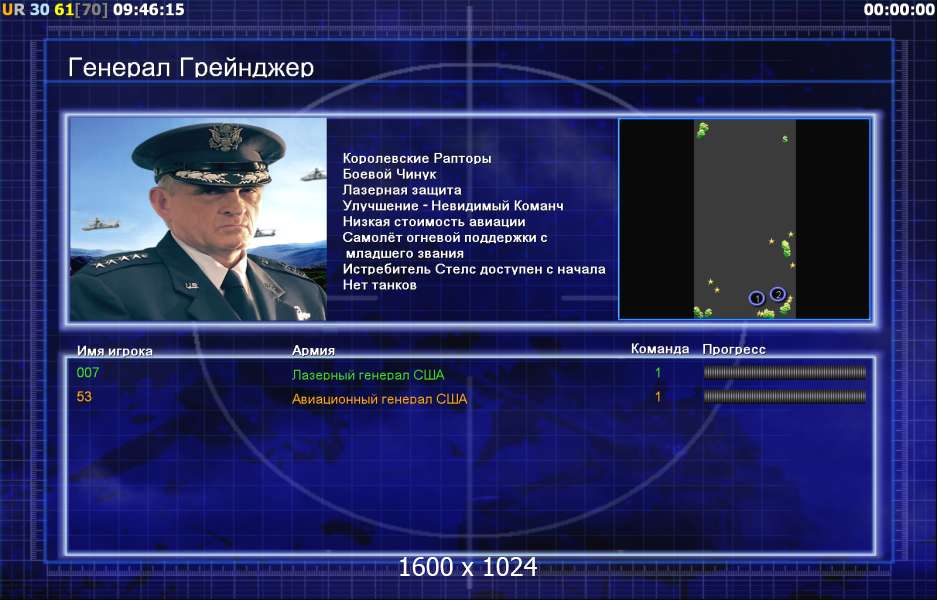Screen dimensions: 937x600
Task: Click the 'Королевские Рапторы' line
Action: tap(417, 158)
